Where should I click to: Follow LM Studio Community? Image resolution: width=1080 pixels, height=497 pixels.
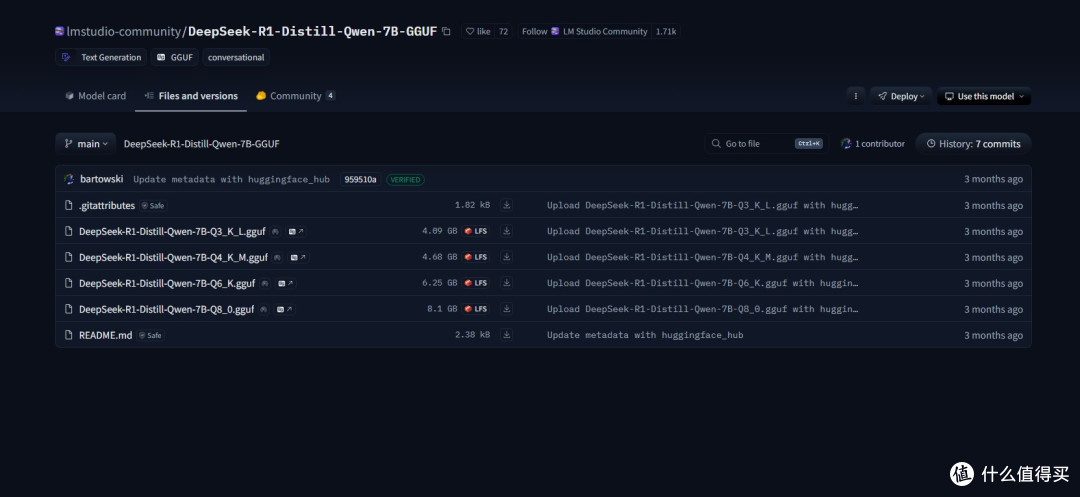584,32
